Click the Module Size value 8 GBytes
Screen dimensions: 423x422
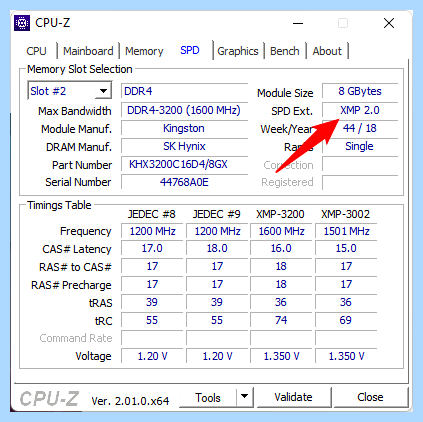click(360, 91)
